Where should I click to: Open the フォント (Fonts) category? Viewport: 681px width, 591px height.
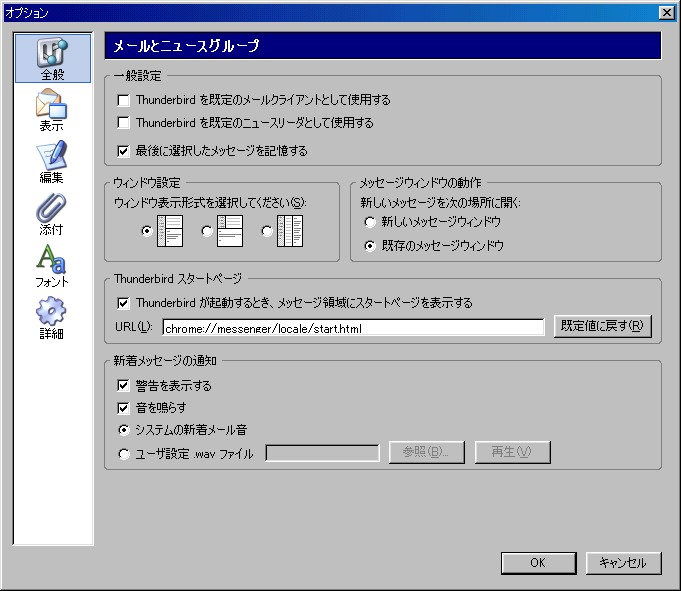coord(52,266)
